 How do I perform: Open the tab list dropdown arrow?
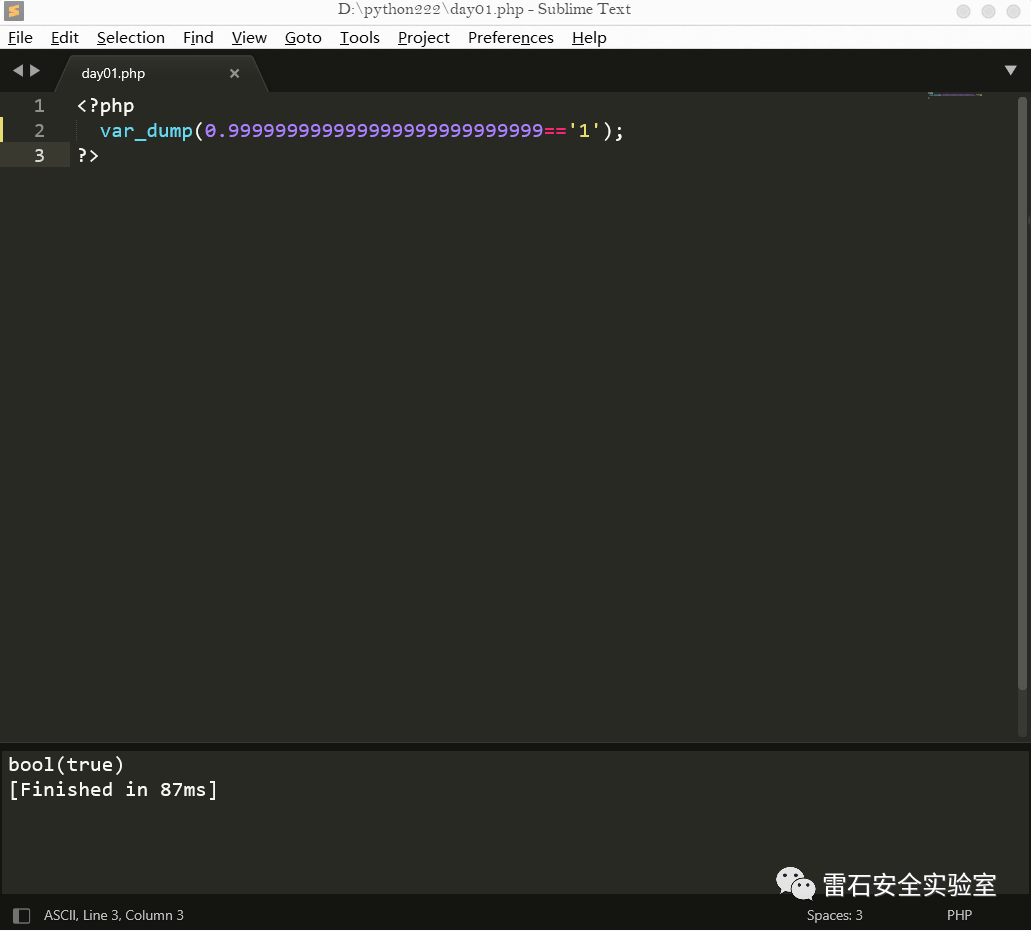coord(1010,71)
